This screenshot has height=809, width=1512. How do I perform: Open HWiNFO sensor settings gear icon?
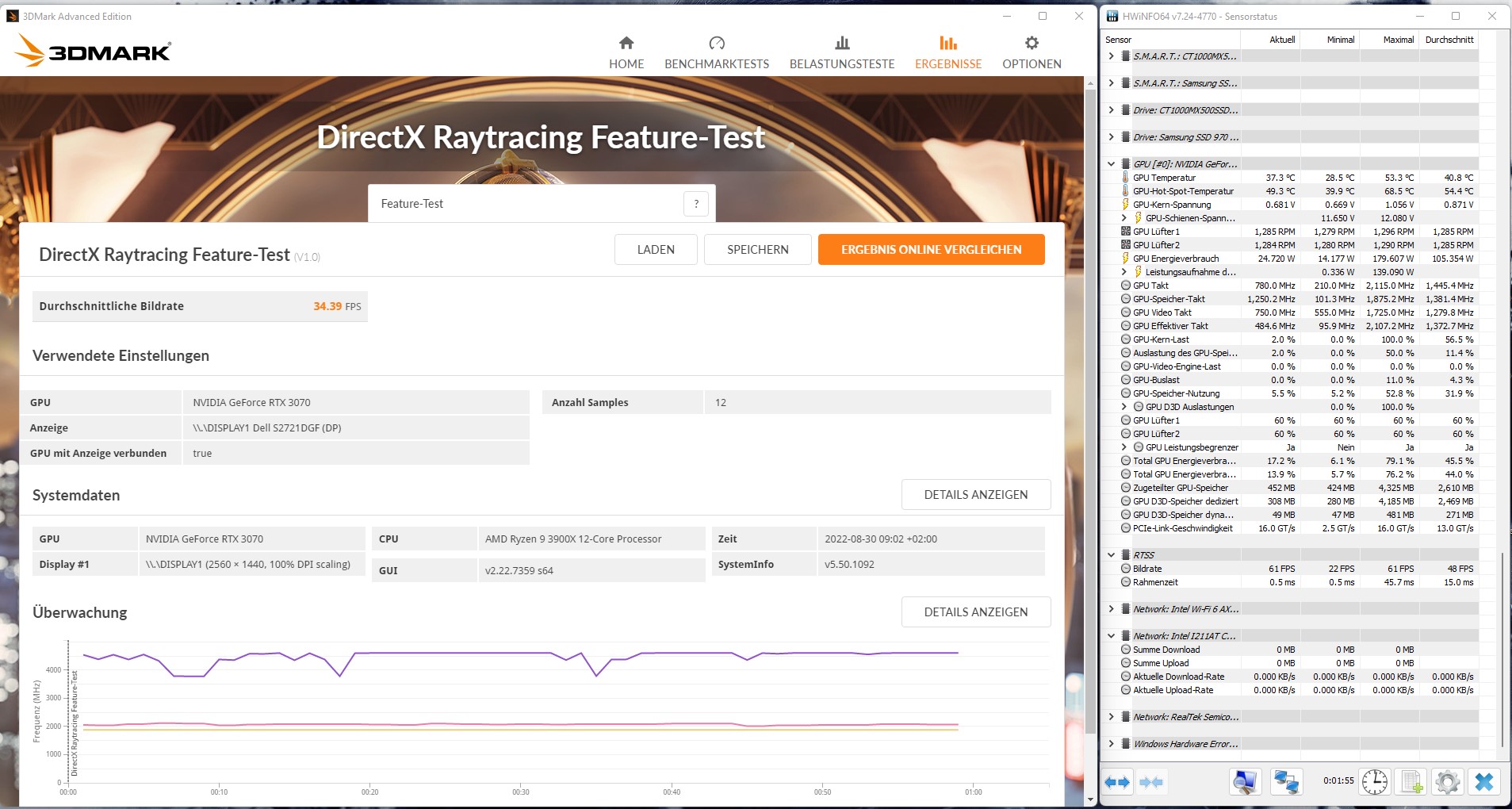(1447, 782)
